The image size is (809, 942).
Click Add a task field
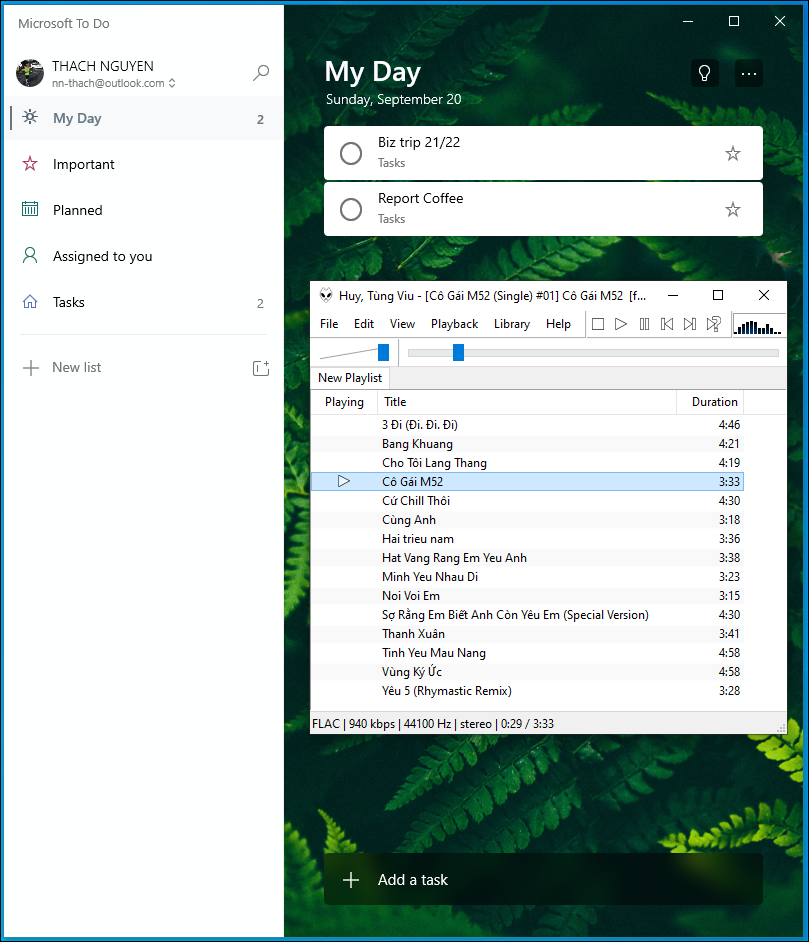[x=543, y=880]
